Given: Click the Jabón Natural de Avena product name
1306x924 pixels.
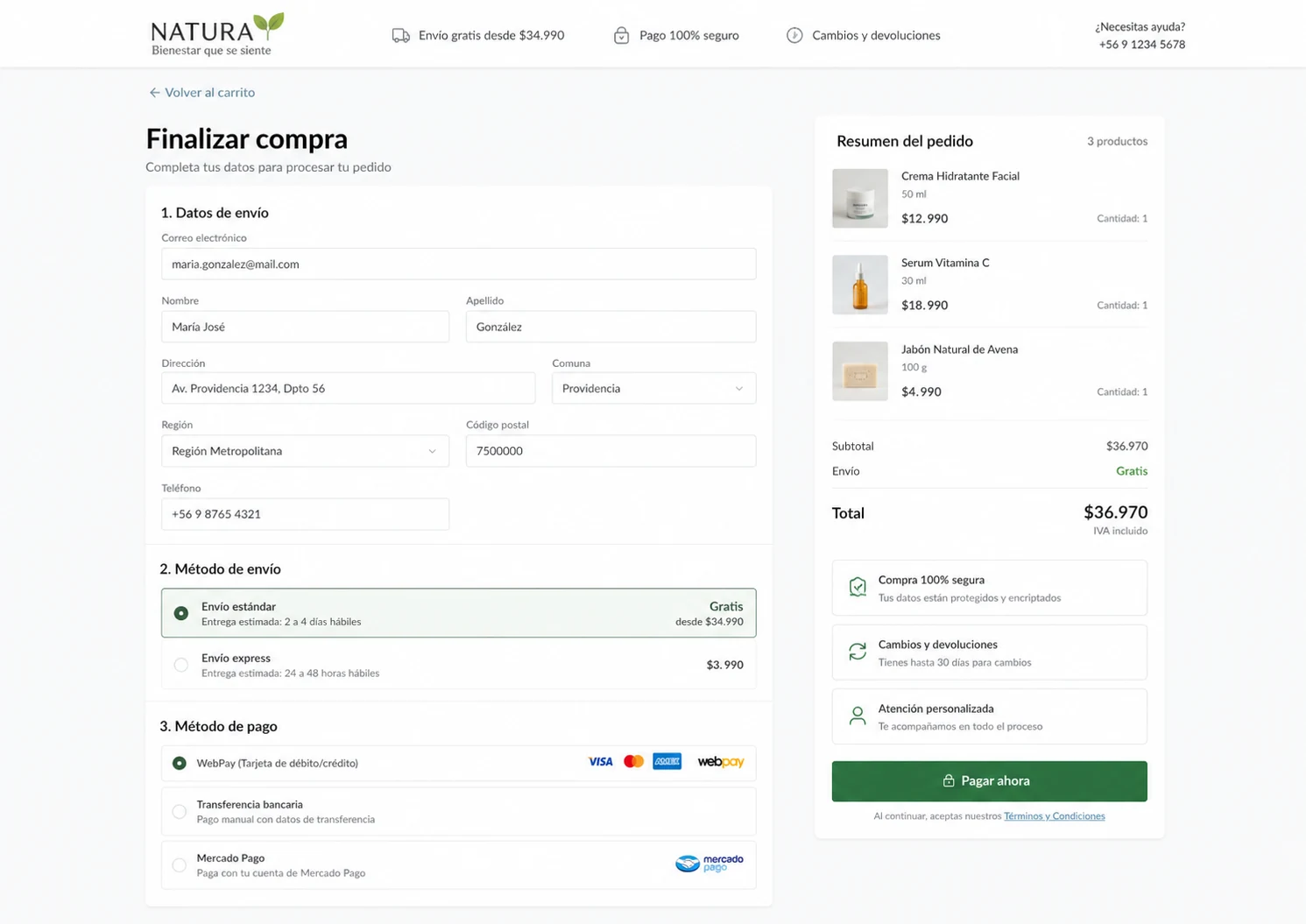Looking at the screenshot, I should tap(959, 349).
